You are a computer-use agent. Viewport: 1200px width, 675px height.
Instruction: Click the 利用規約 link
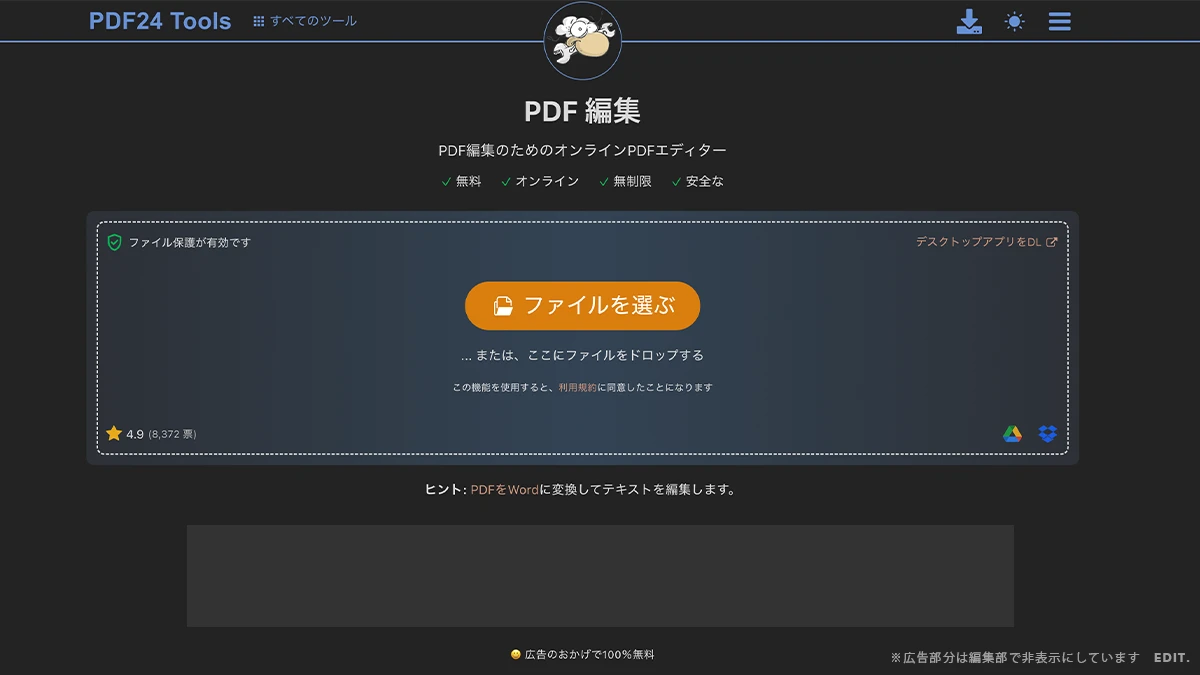[577, 387]
